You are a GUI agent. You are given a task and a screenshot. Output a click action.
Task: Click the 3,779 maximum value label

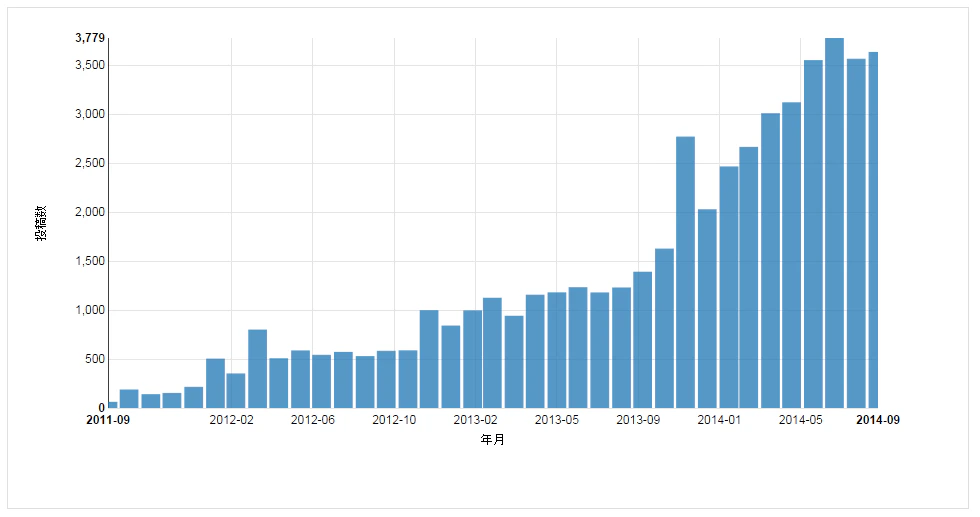pos(90,38)
